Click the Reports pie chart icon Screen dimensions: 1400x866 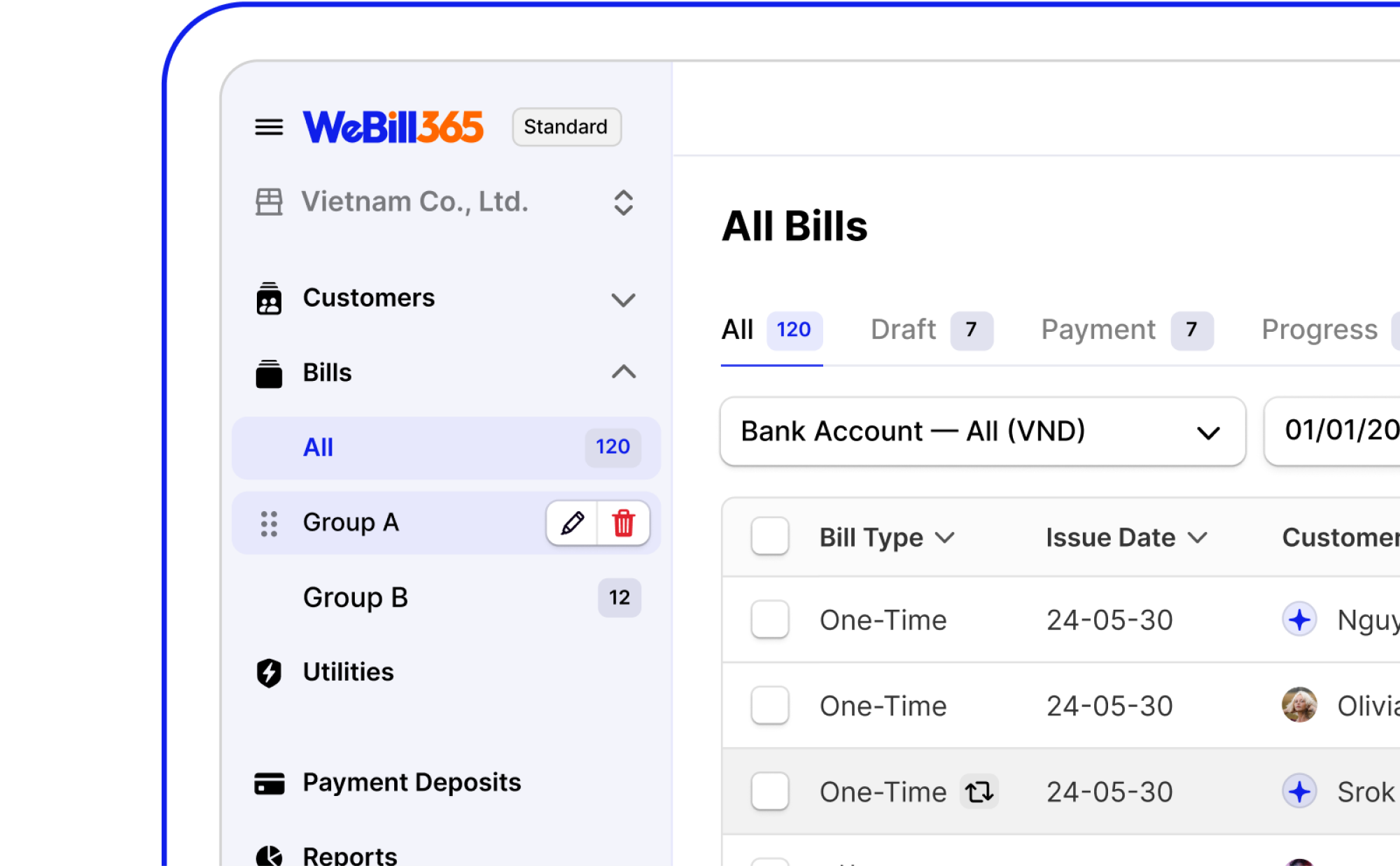coord(269,854)
